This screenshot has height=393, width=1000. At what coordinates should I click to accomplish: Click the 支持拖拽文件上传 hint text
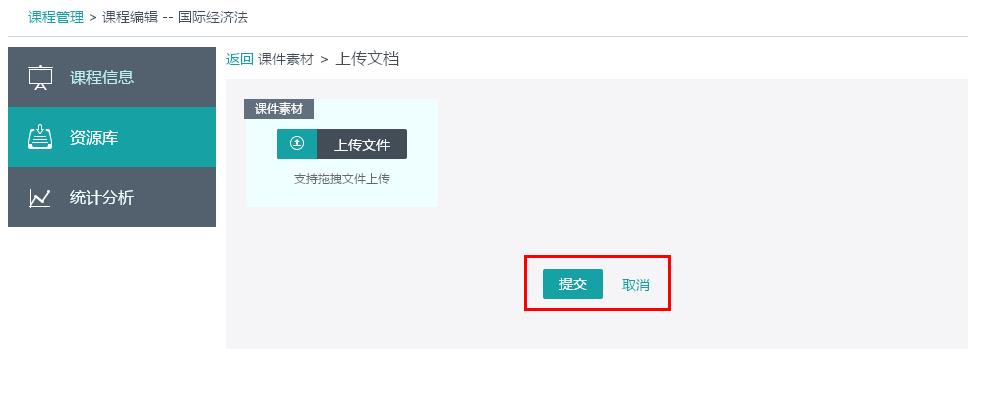pos(342,179)
